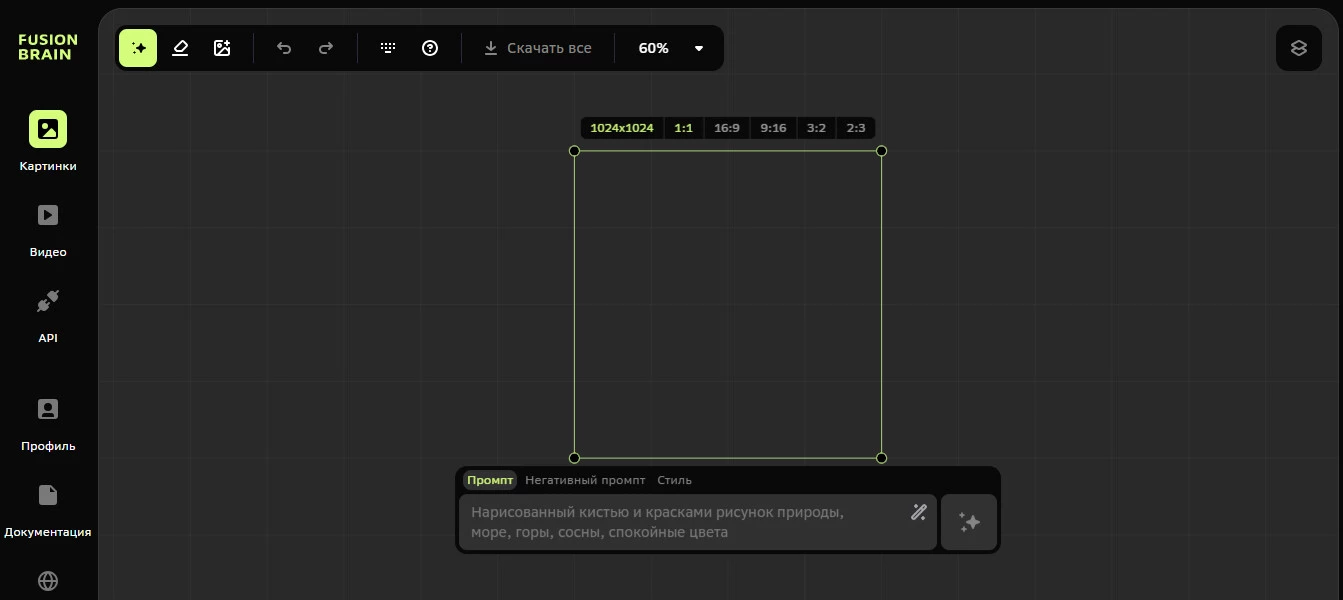Click Скачать все download button
The width and height of the screenshot is (1343, 600).
538,48
